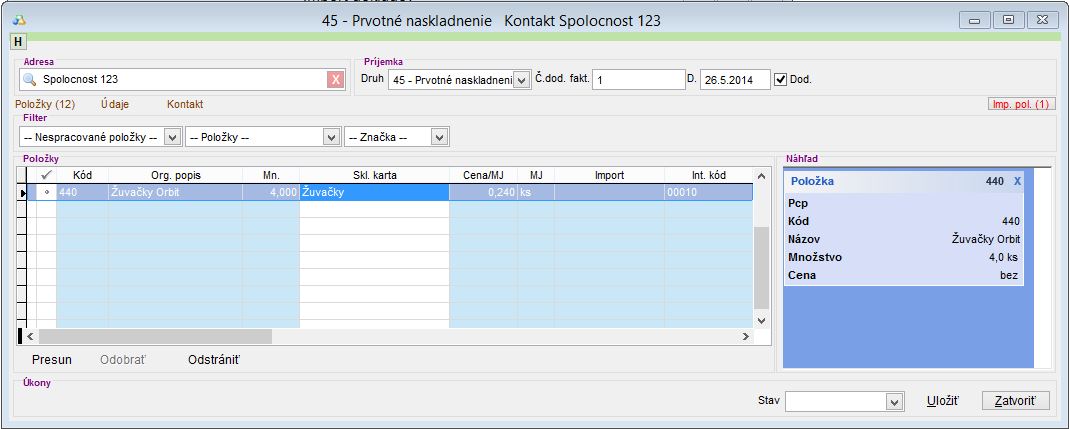Click the application logo in title bar
The width and height of the screenshot is (1069, 429).
click(18, 20)
